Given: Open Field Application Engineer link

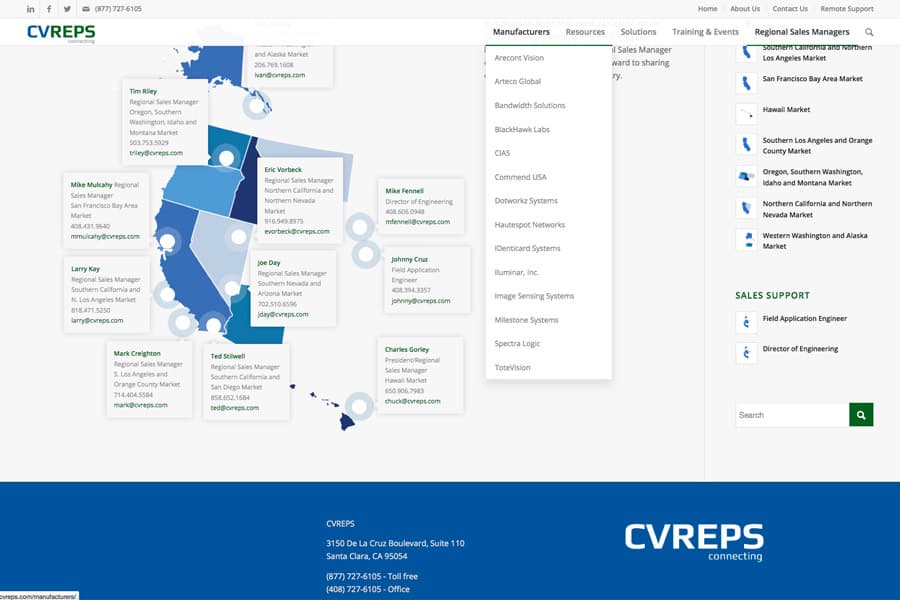Looking at the screenshot, I should pos(804,319).
